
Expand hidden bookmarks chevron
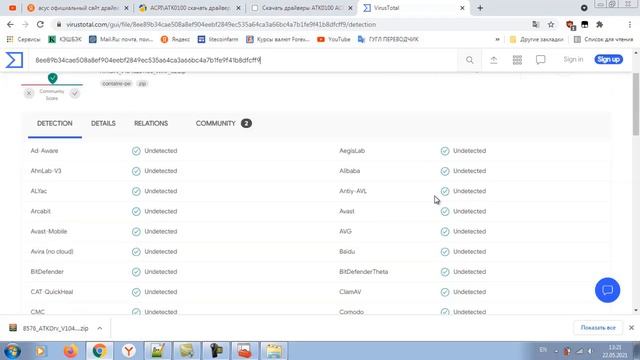pos(497,39)
